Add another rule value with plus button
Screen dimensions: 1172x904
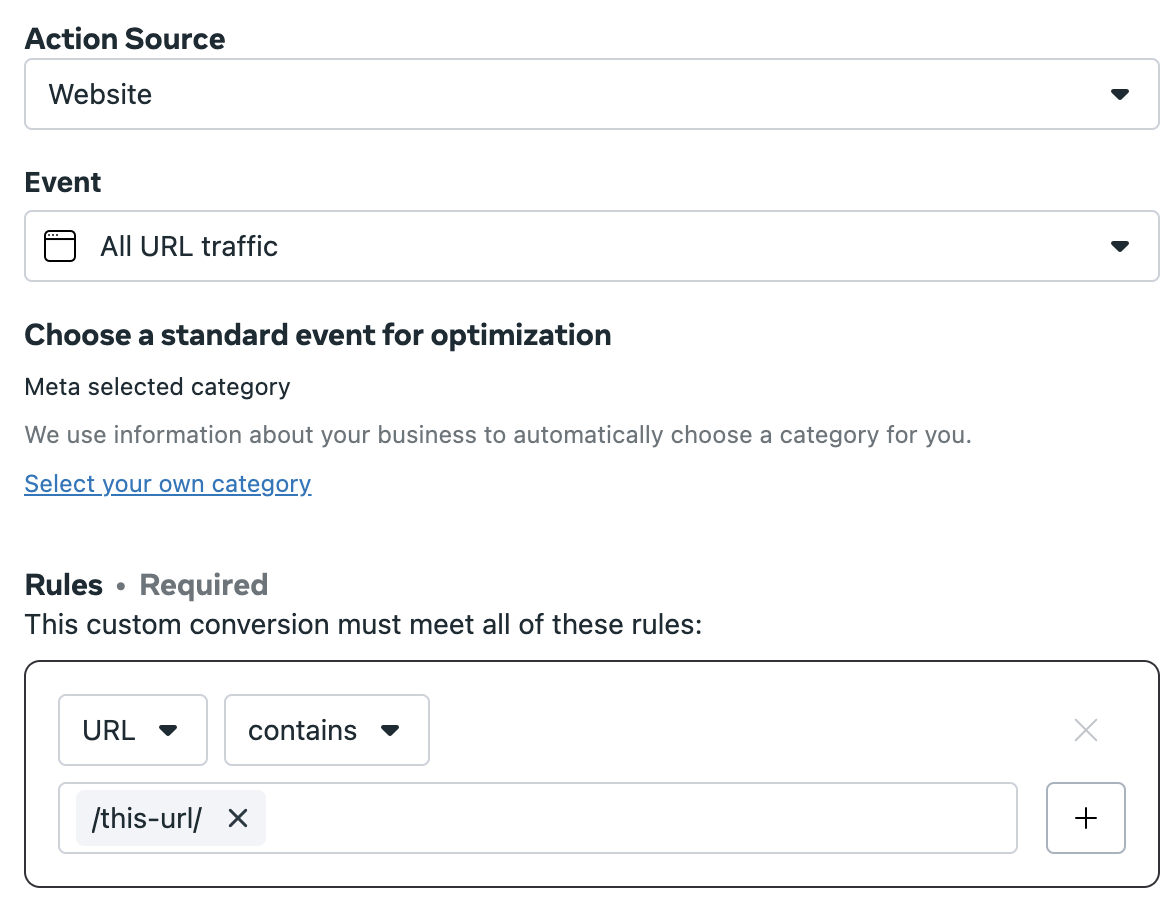tap(1085, 818)
